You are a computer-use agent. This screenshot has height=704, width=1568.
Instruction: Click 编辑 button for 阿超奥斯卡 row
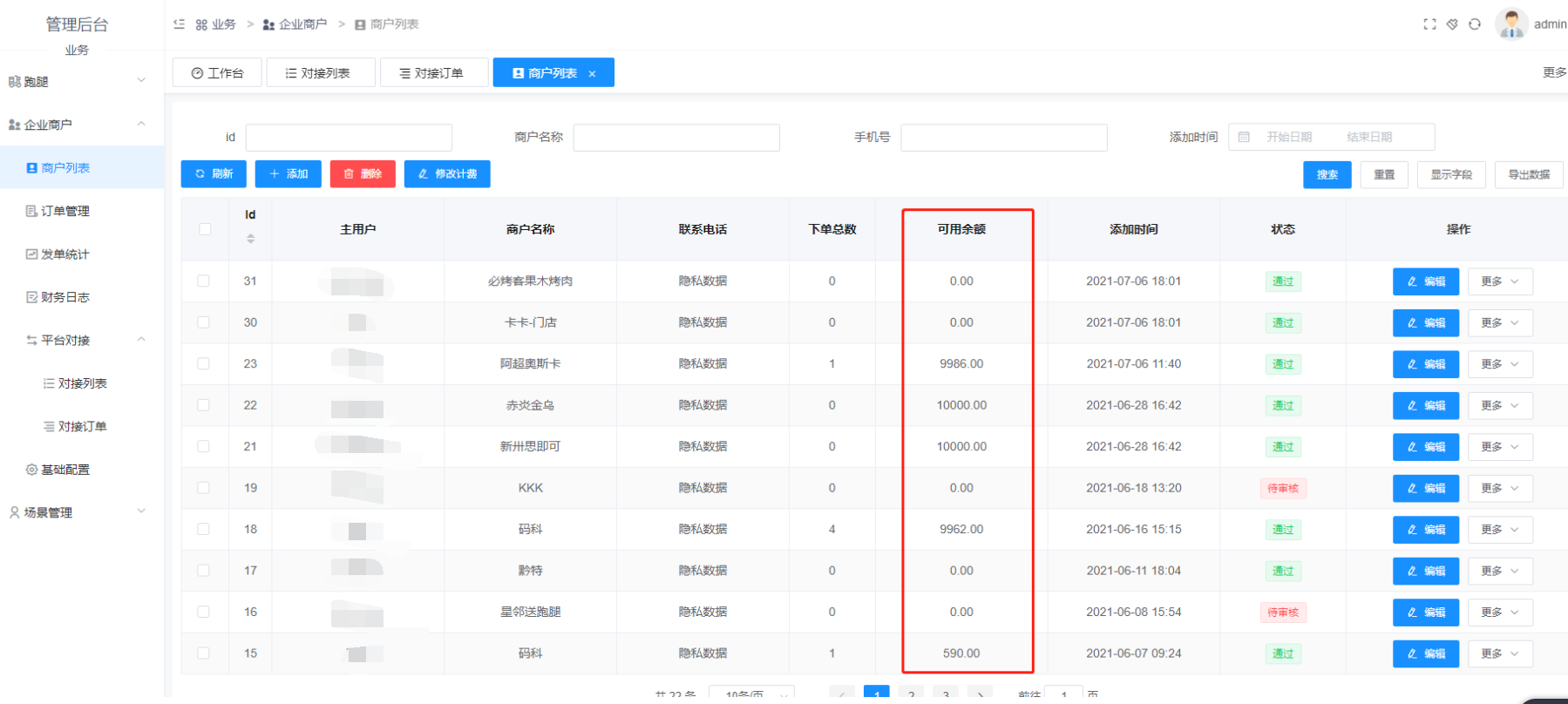tap(1425, 364)
